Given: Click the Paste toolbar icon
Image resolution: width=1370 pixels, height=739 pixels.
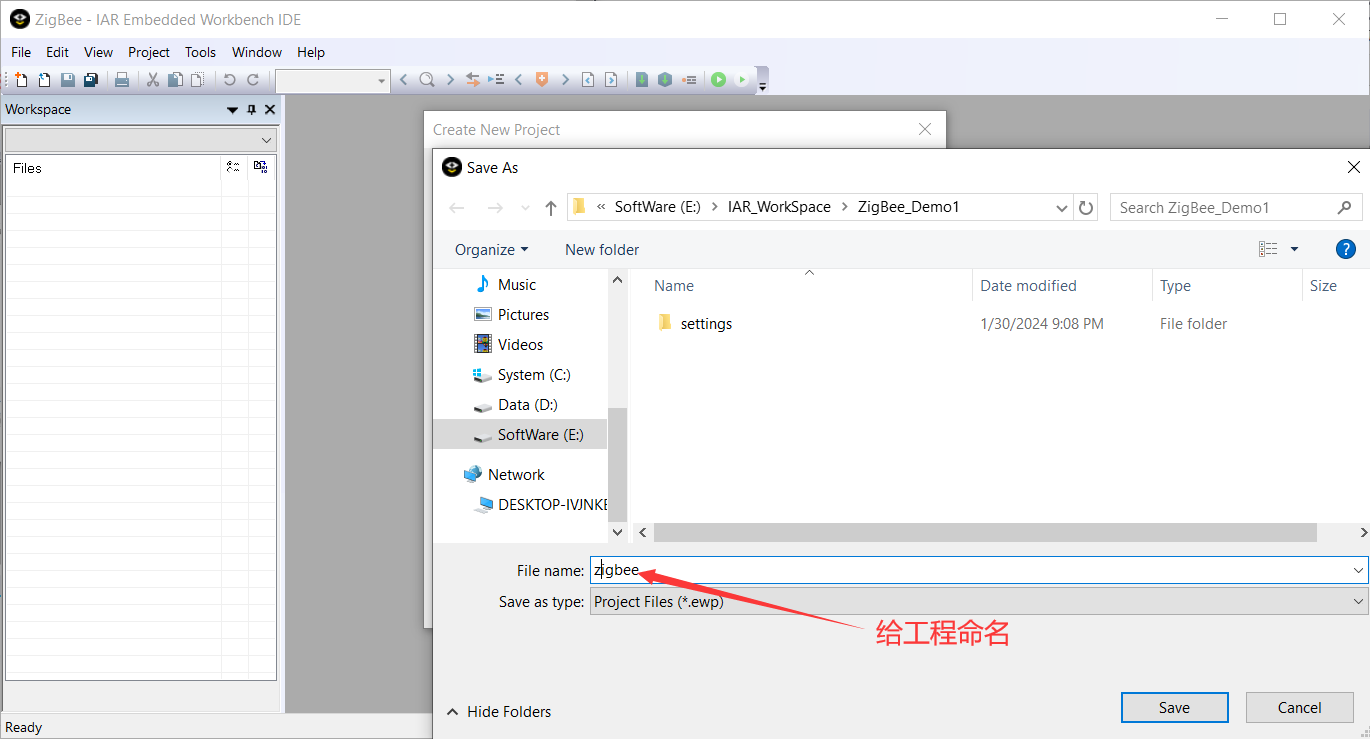Looking at the screenshot, I should click(198, 80).
